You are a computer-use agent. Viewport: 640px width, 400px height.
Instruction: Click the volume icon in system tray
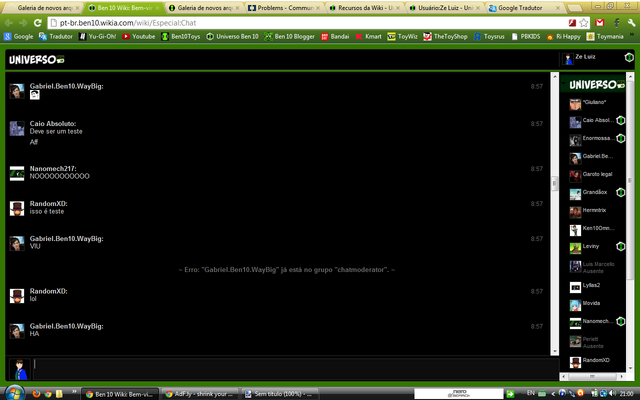[x=612, y=393]
